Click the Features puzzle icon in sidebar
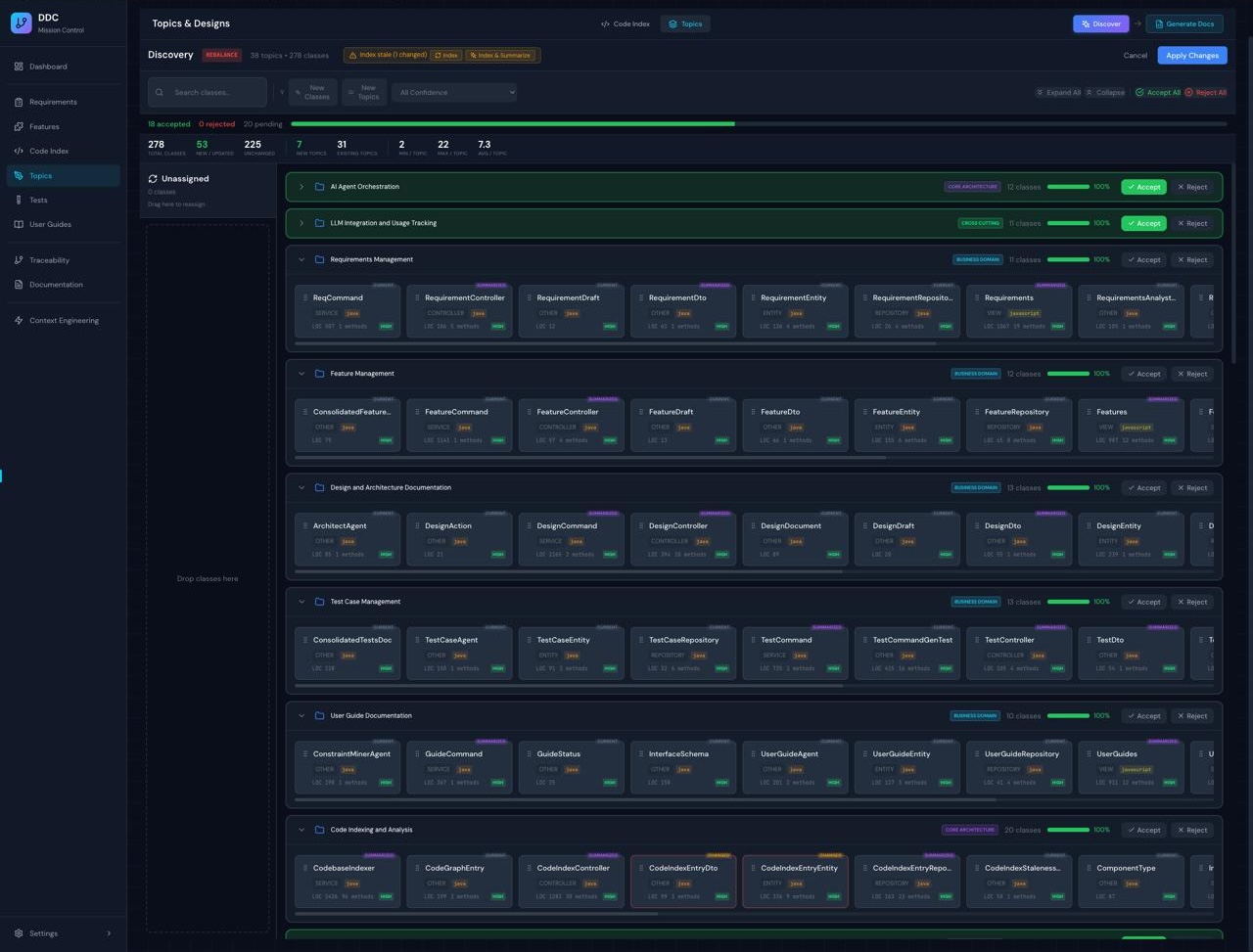Viewport: 1253px width, 952px height. (19, 126)
